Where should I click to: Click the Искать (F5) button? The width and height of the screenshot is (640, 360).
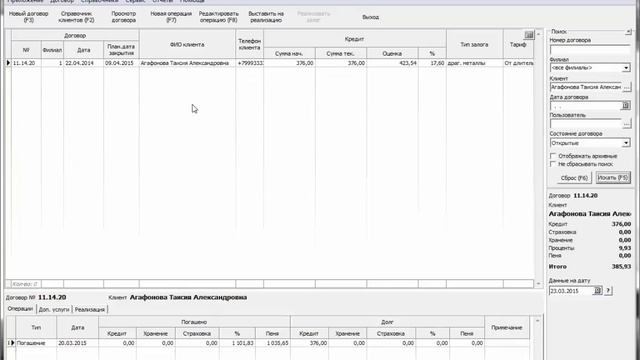coord(613,178)
